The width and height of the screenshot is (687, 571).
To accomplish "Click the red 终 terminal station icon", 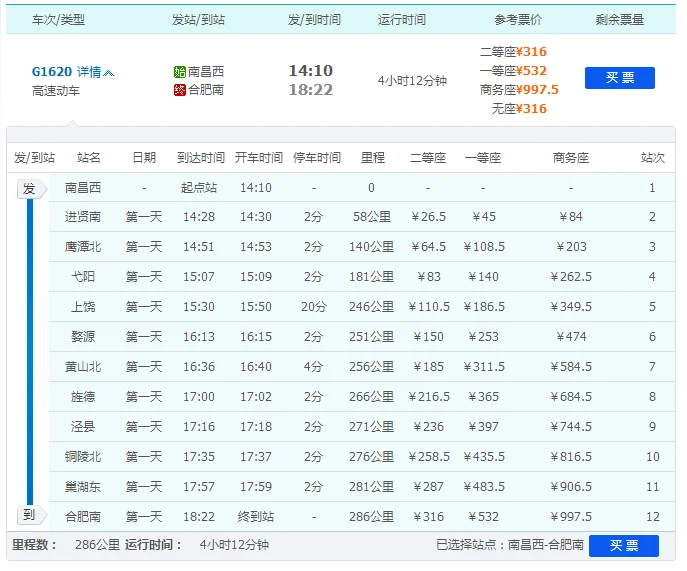I will tap(180, 90).
